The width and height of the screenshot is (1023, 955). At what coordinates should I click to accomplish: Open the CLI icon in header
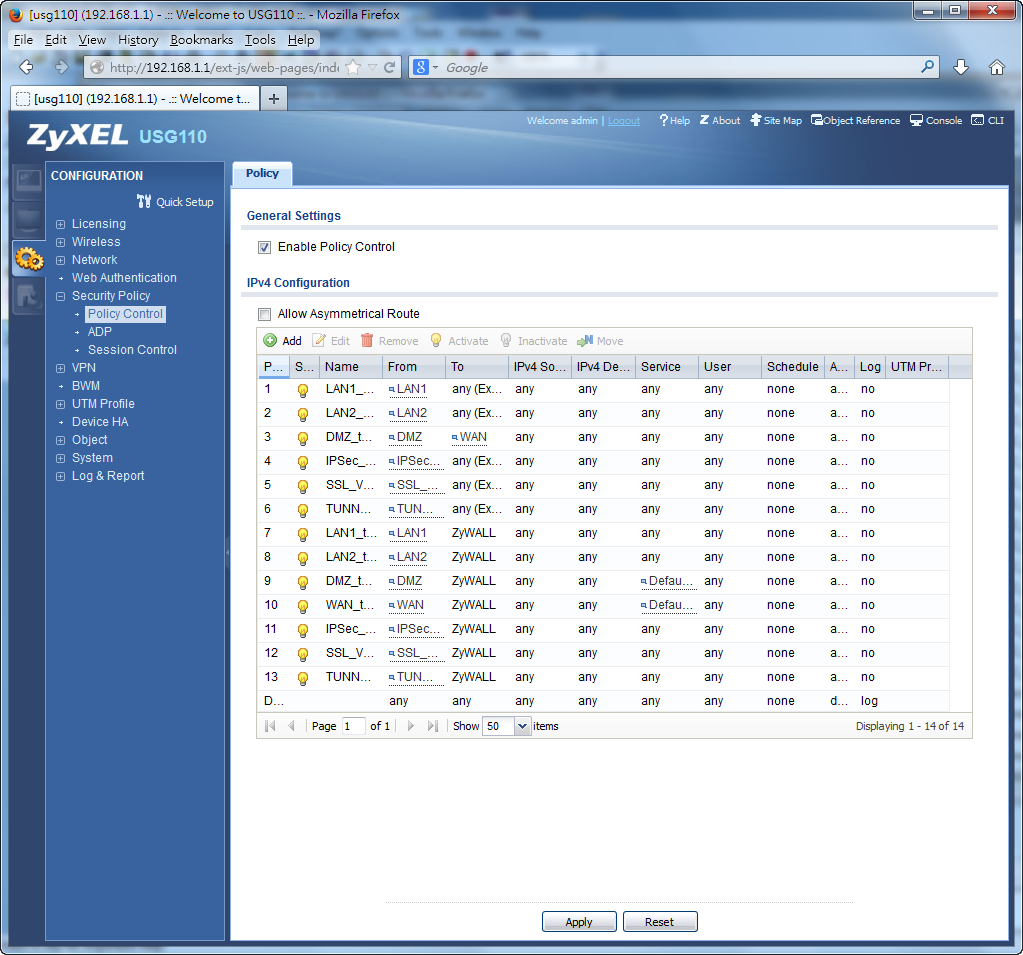tap(978, 121)
